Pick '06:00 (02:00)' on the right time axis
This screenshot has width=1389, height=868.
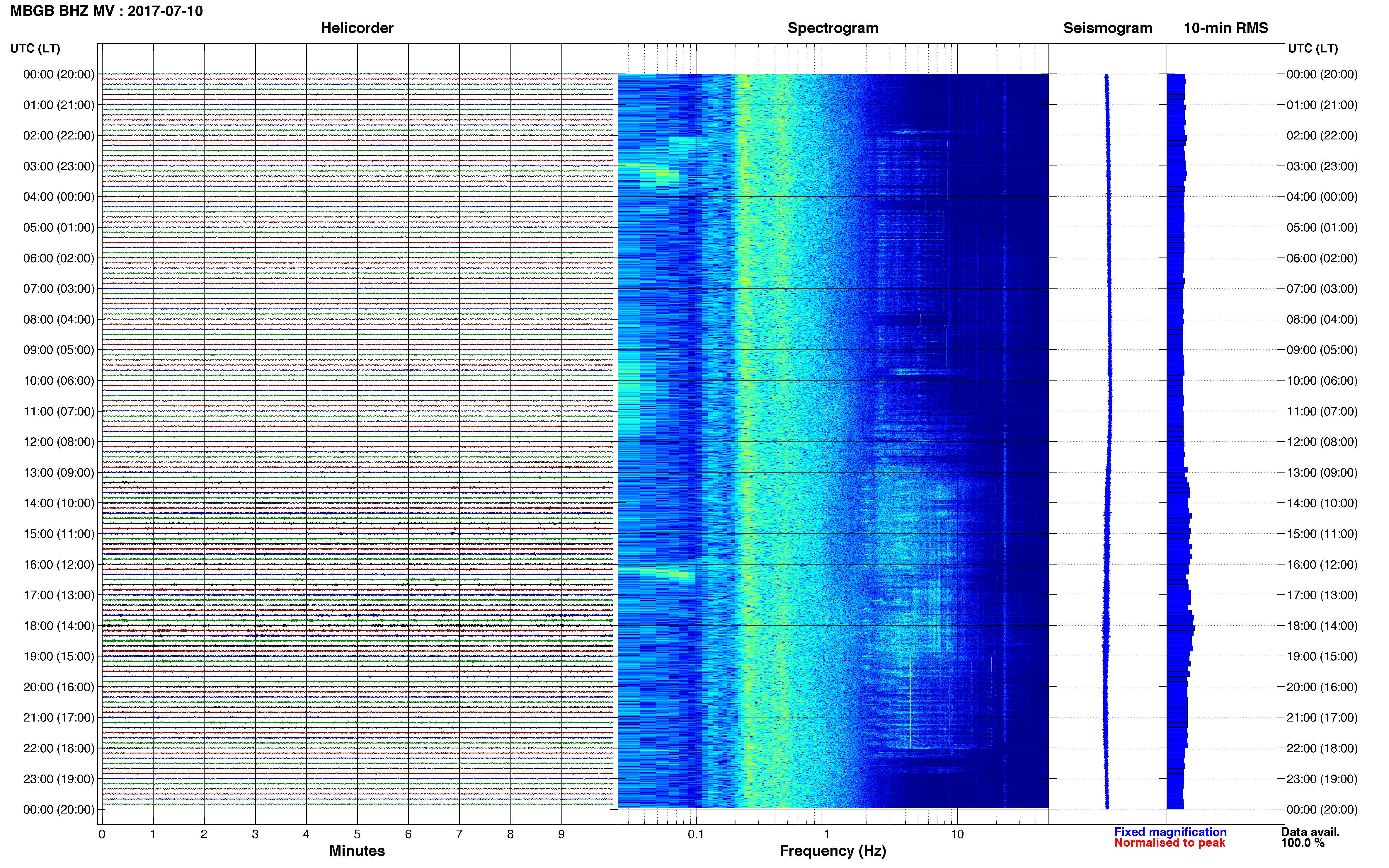point(1322,258)
